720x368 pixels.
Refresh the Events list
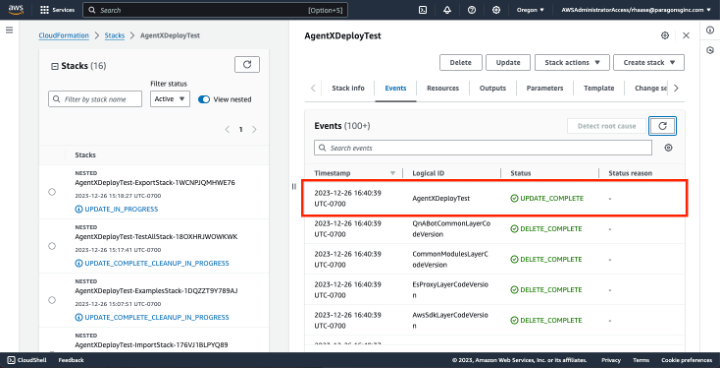[x=662, y=126]
